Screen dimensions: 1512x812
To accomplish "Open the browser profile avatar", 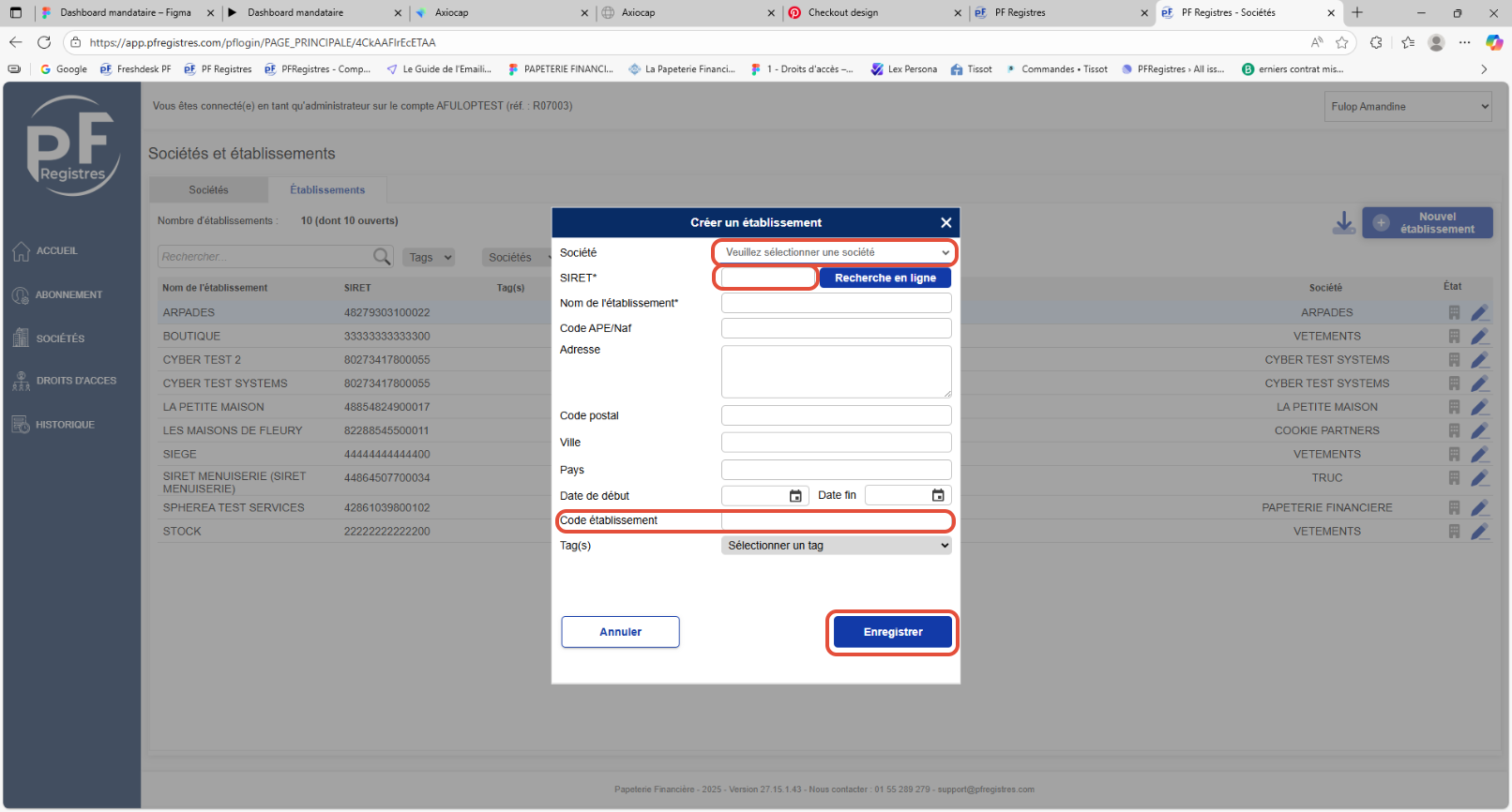I will pos(1436,42).
